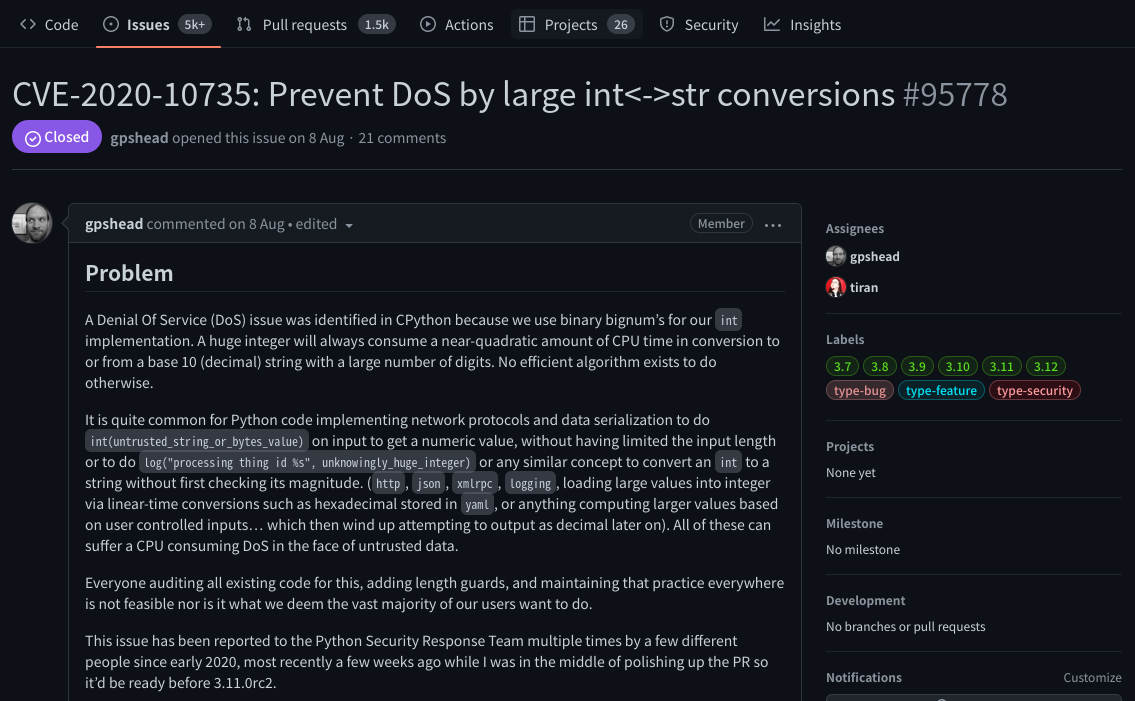Open assignee gpshead link
Viewport: 1135px width, 701px height.
874,256
